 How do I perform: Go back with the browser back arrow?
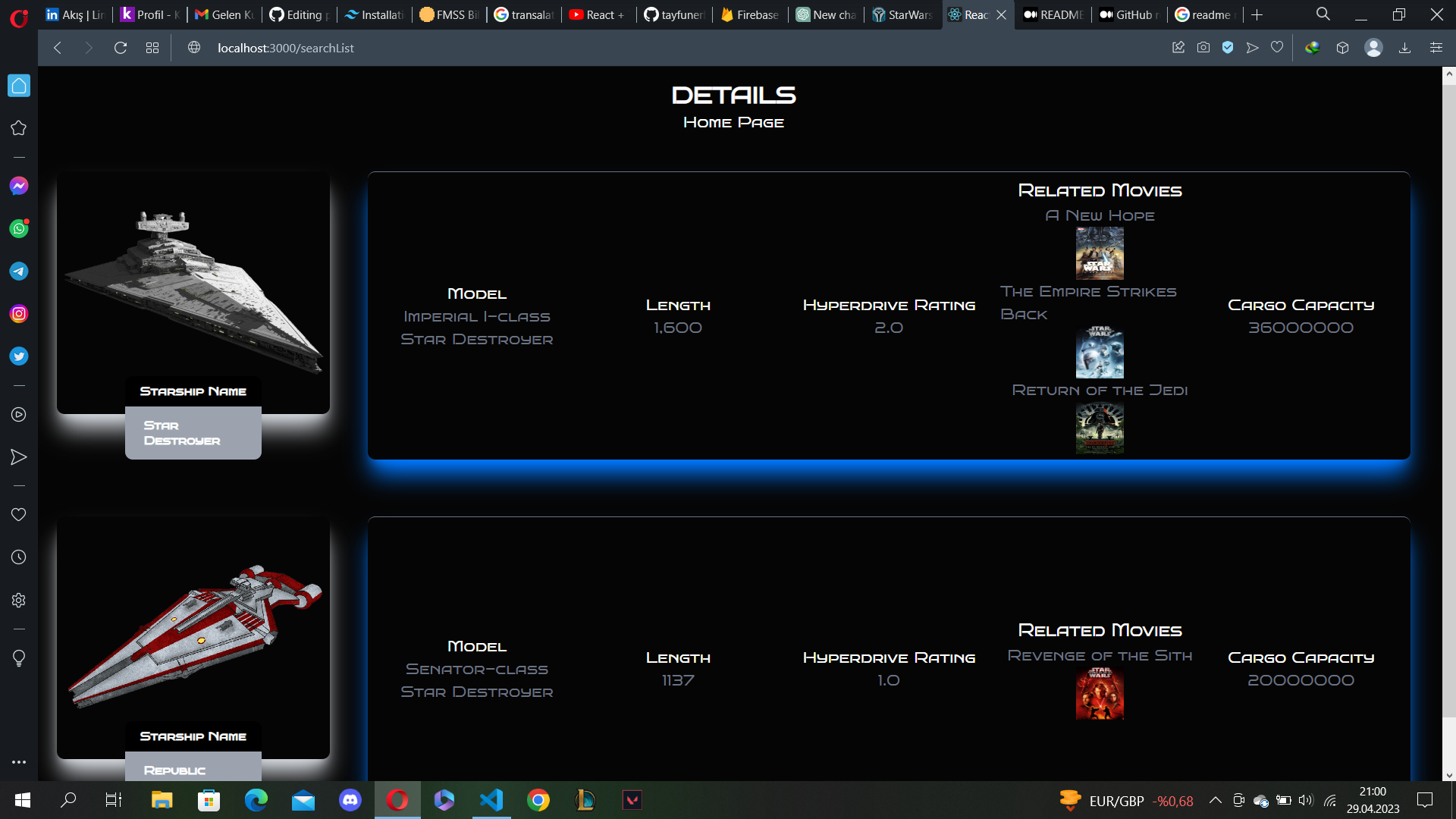(58, 48)
